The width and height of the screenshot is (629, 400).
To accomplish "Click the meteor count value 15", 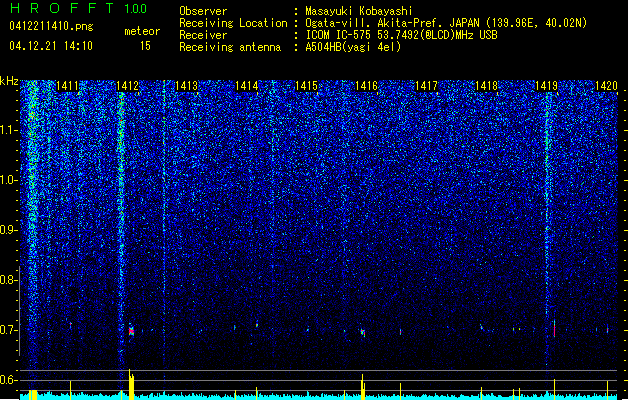I will (x=145, y=46).
